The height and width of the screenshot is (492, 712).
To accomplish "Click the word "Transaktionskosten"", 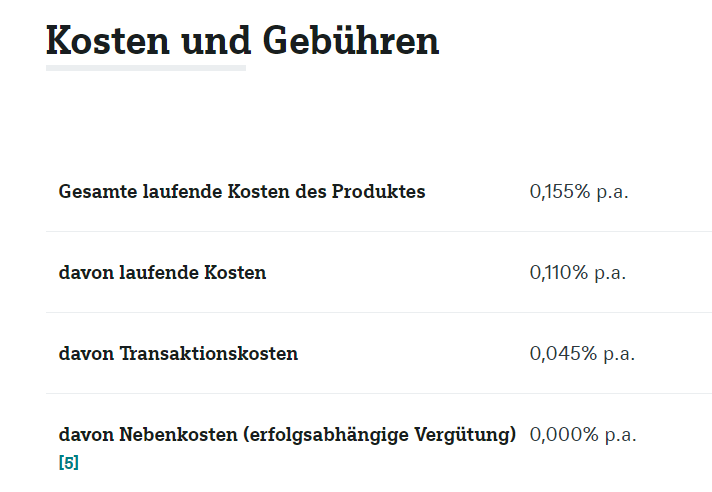I will pos(209,354).
